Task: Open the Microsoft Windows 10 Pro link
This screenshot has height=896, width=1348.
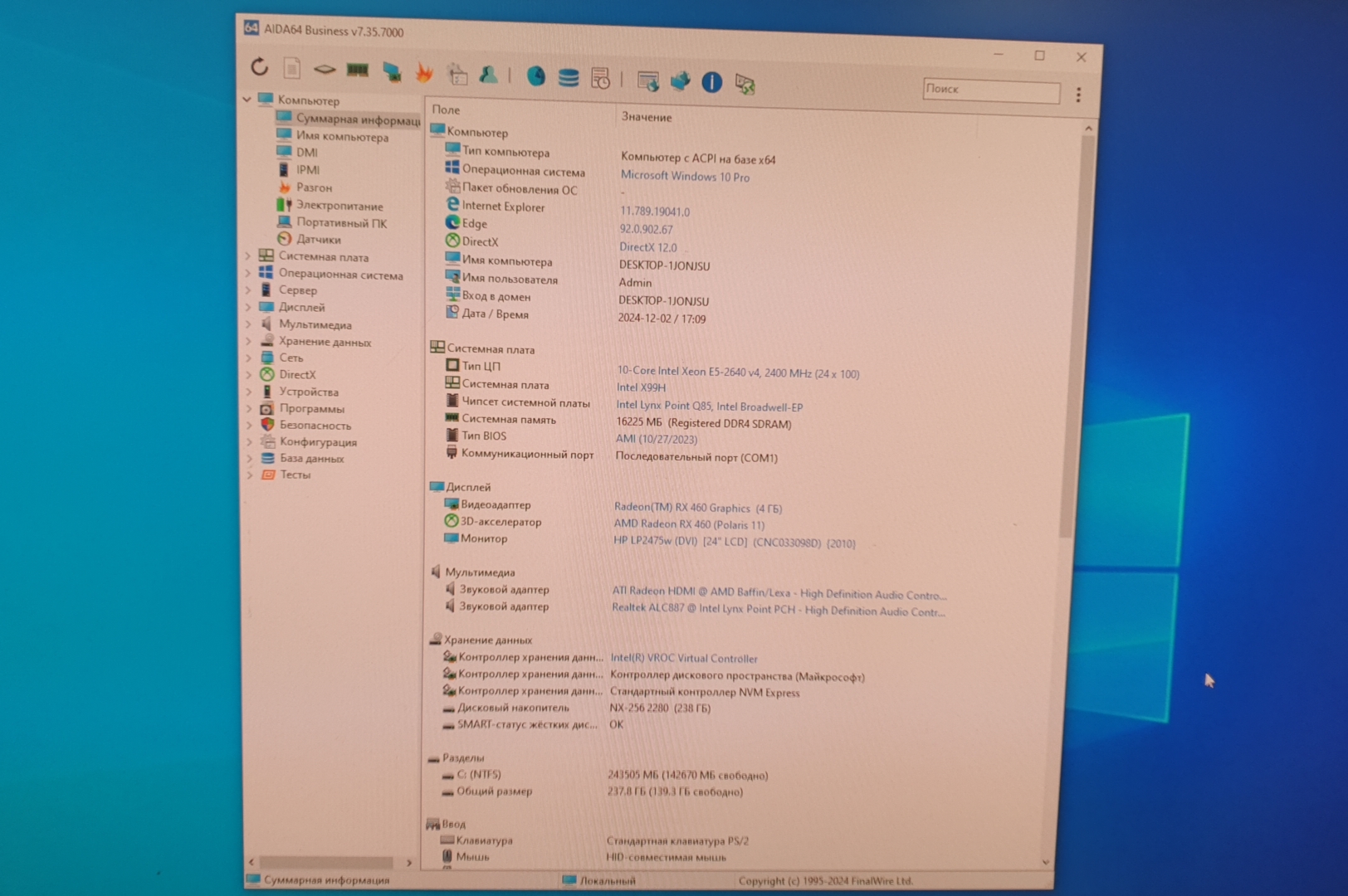Action: (685, 176)
